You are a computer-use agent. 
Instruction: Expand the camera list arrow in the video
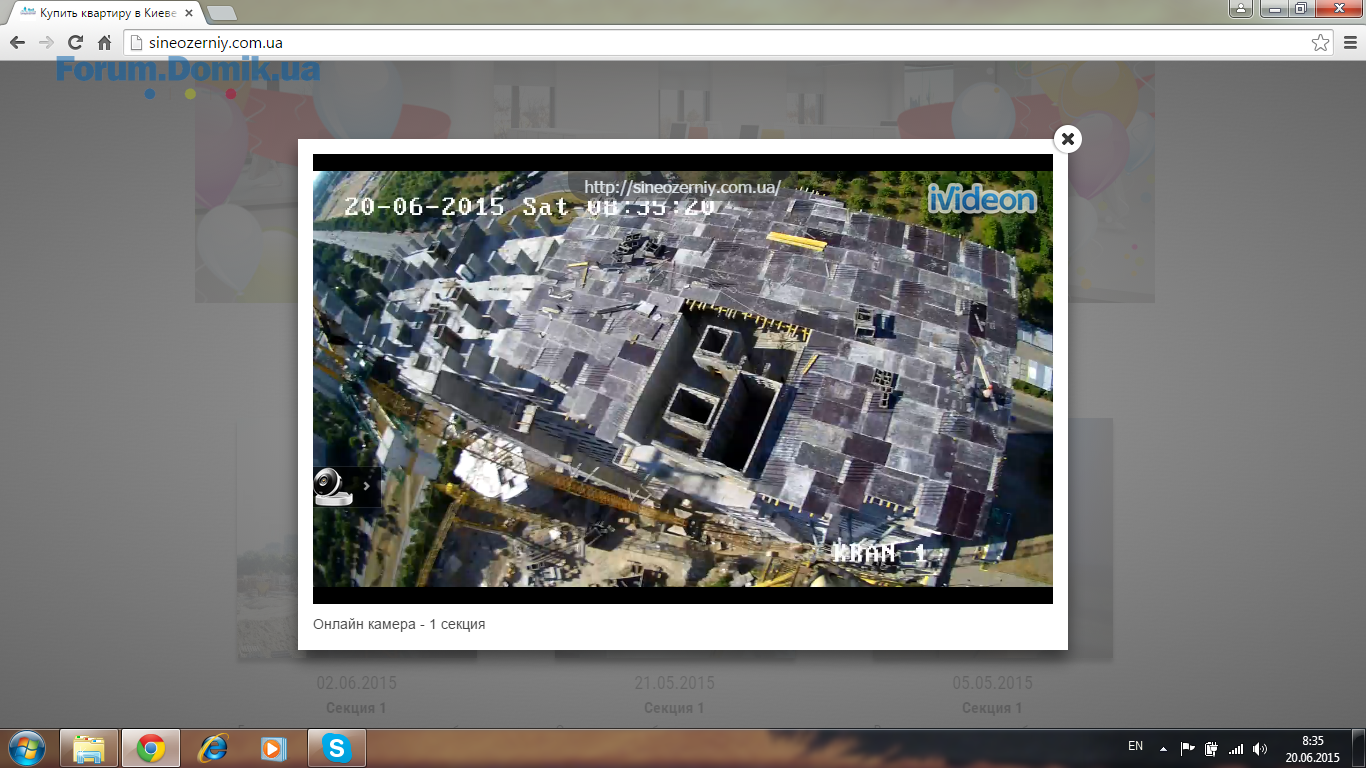coord(367,486)
